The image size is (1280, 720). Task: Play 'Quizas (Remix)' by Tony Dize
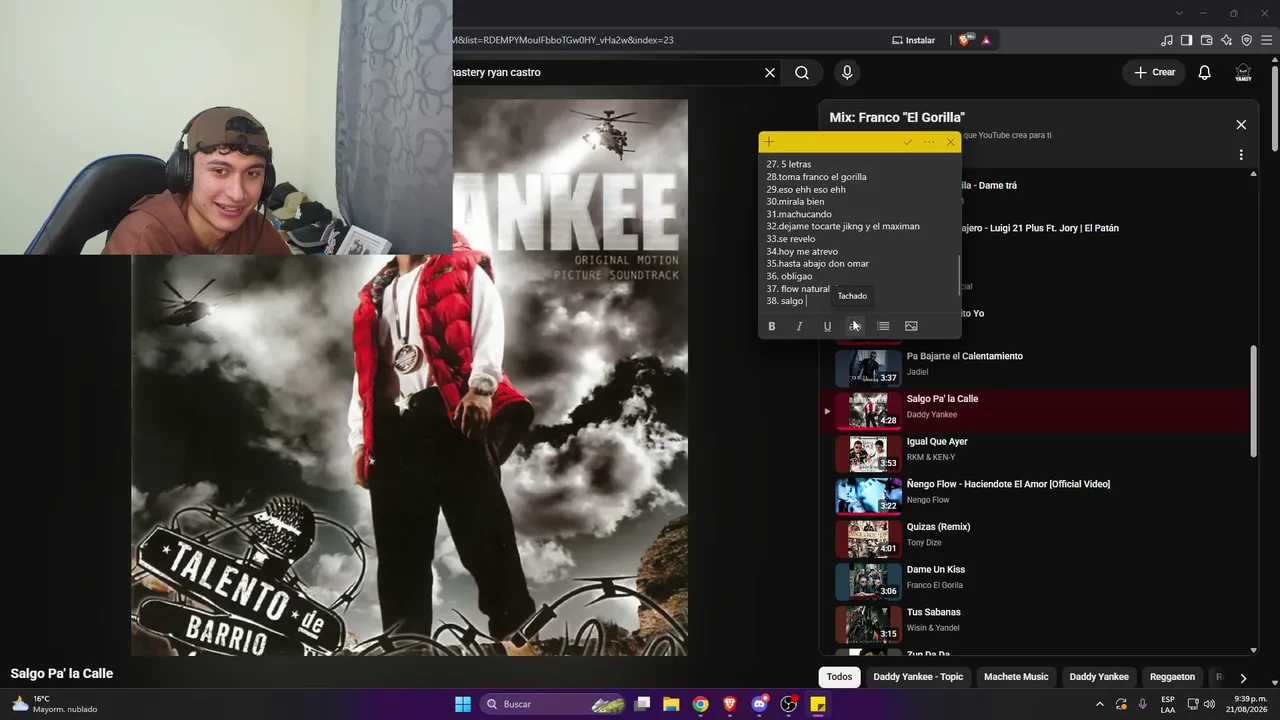(x=1035, y=538)
